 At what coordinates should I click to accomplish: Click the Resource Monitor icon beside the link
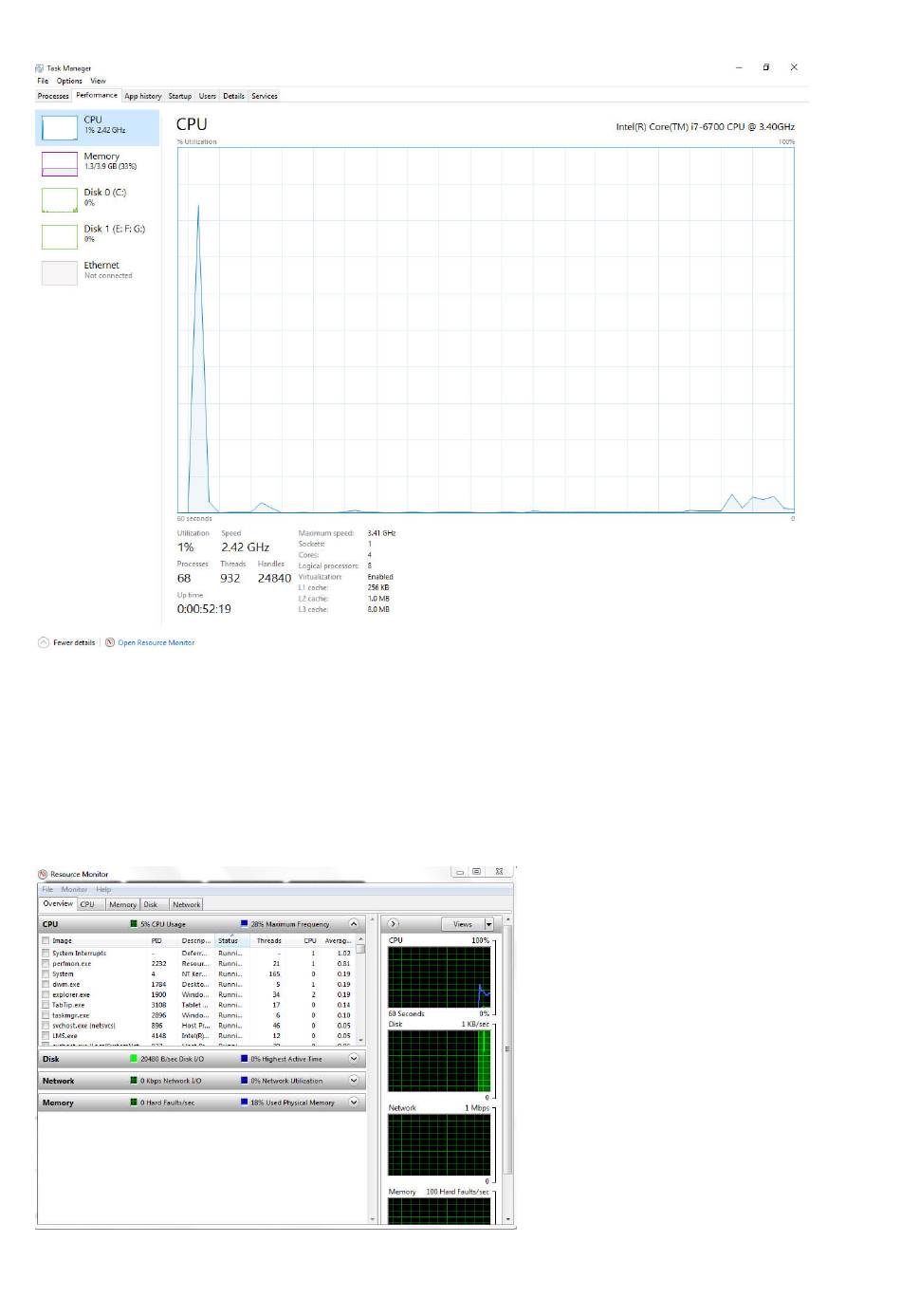coord(110,642)
